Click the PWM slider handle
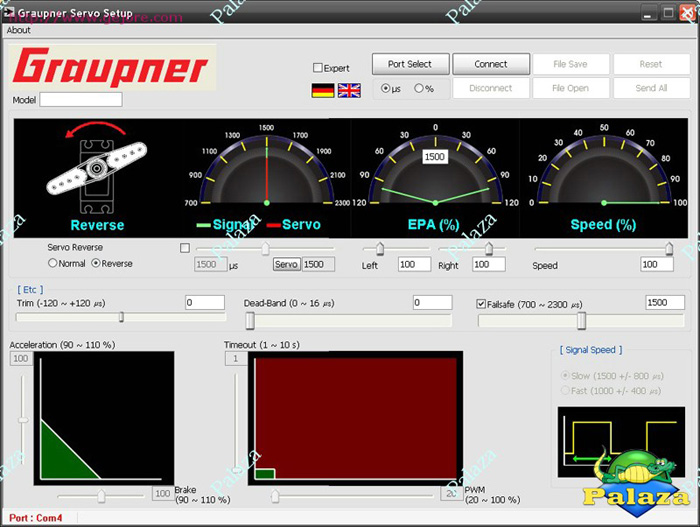This screenshot has width=700, height=527. 275,496
